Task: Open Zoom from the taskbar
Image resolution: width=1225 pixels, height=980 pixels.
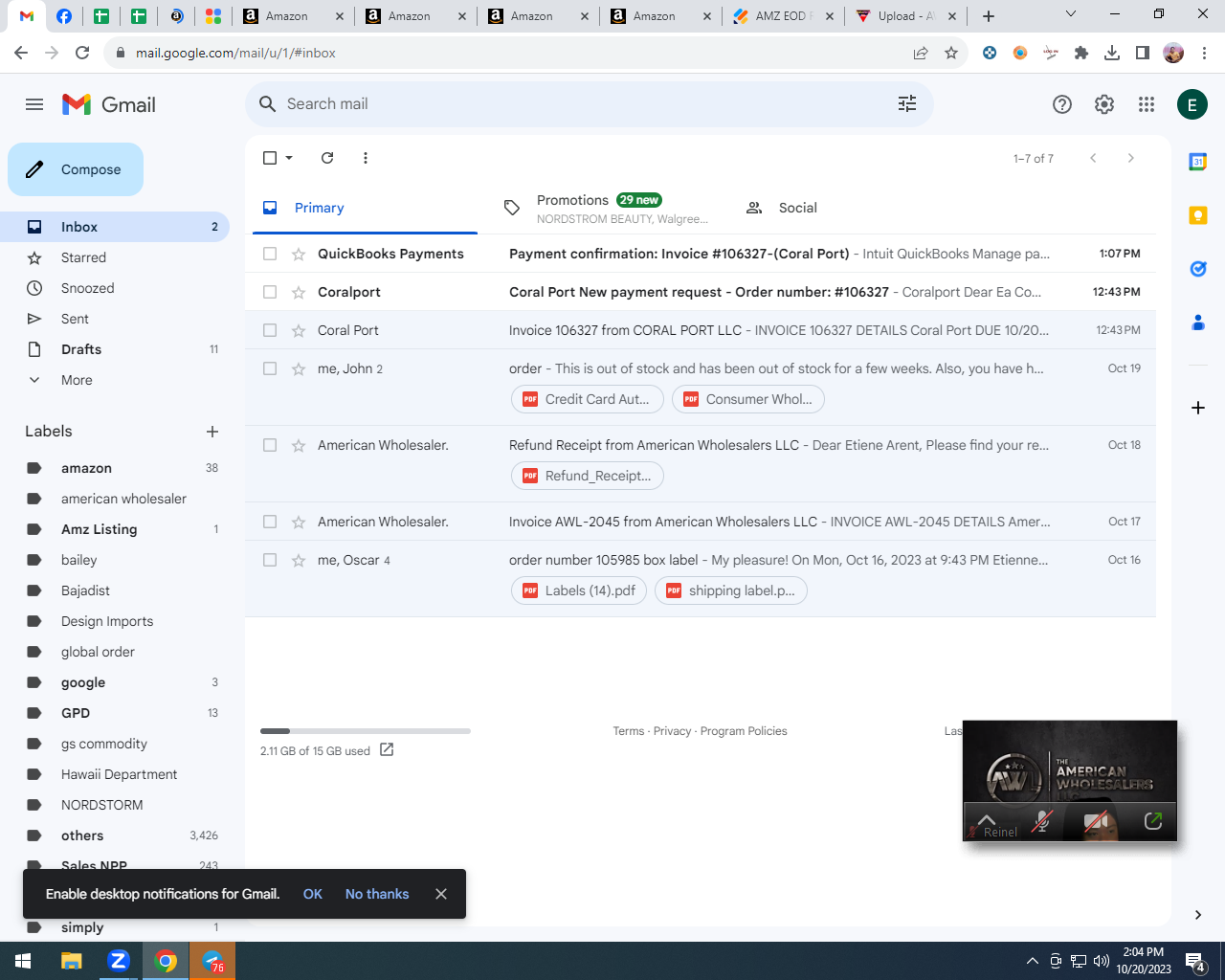Action: click(119, 961)
